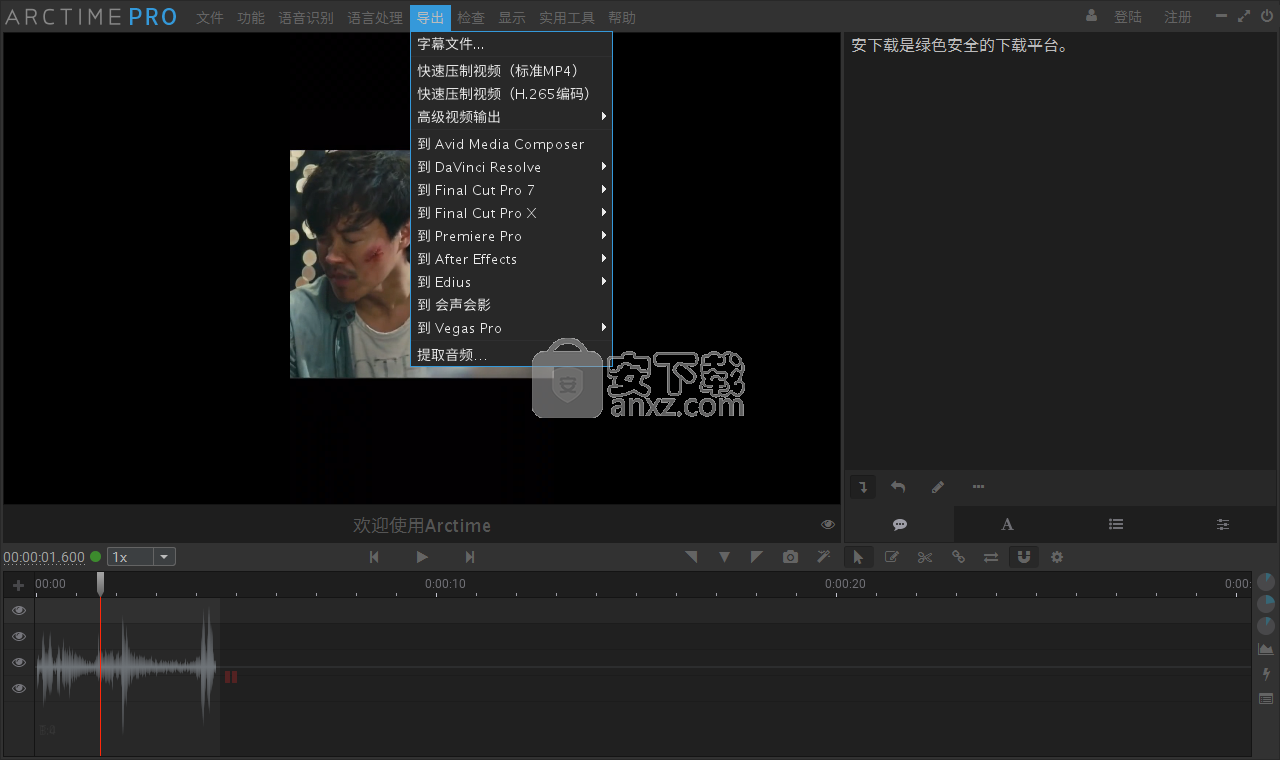The width and height of the screenshot is (1280, 760).
Task: Expand the 到 Edius submenu
Action: pos(511,282)
